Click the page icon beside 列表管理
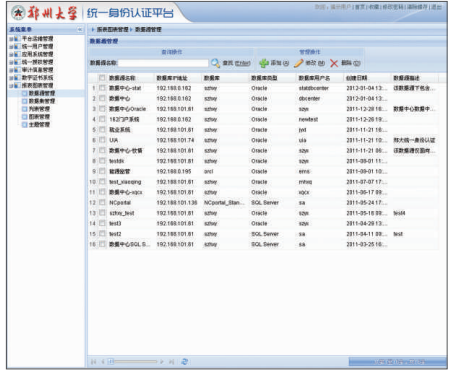Screen dimensions: 450x372 tap(24, 109)
